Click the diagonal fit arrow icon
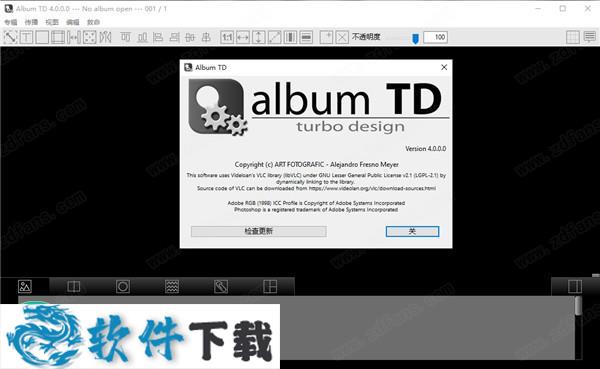Image resolution: width=600 pixels, height=369 pixels. [274, 37]
